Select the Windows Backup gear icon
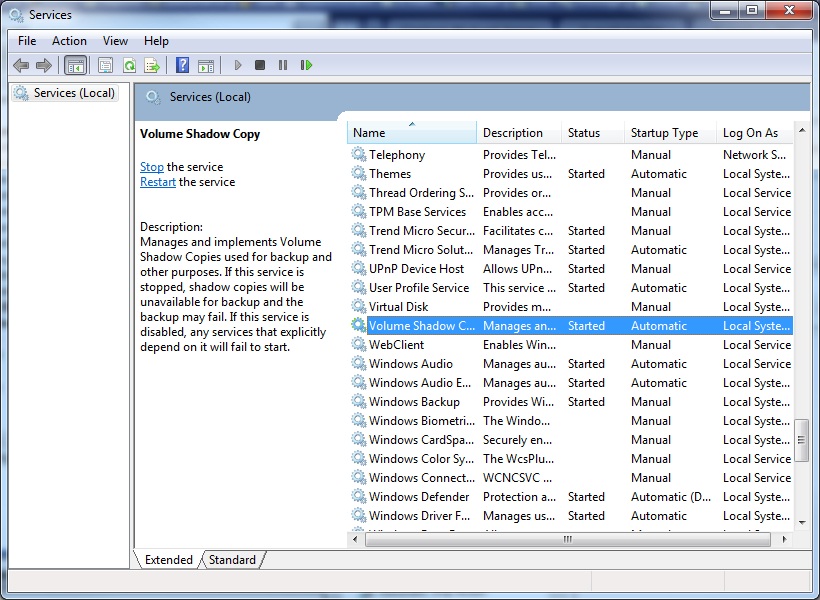820x600 pixels. point(359,401)
